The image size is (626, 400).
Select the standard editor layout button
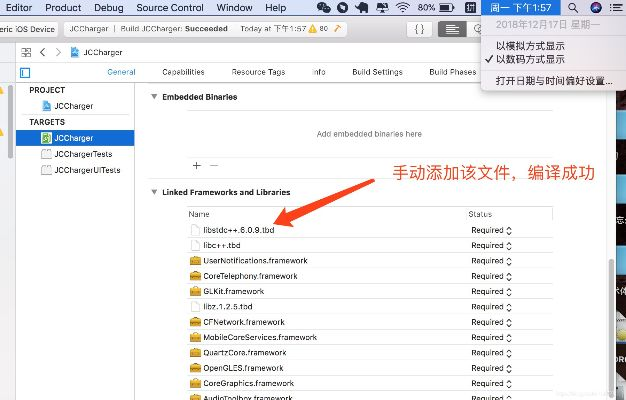(x=453, y=29)
